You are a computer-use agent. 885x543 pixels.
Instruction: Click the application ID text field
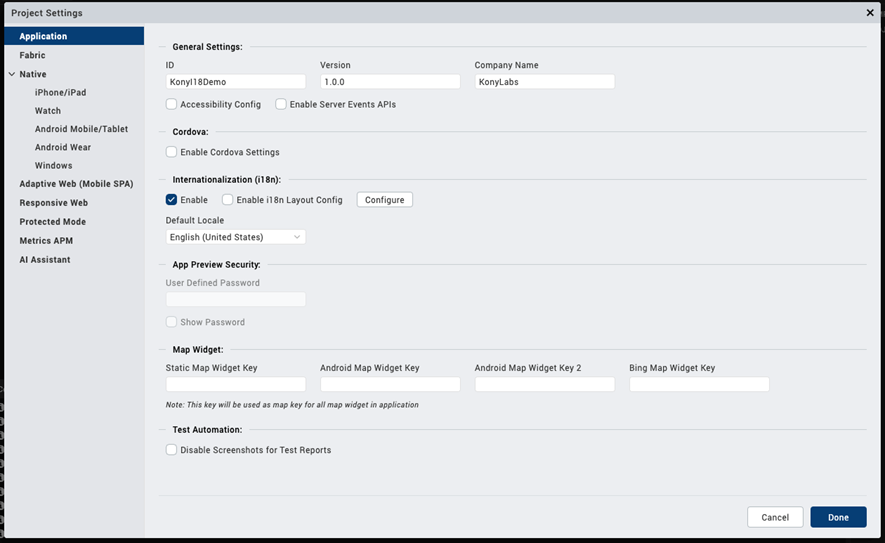236,82
